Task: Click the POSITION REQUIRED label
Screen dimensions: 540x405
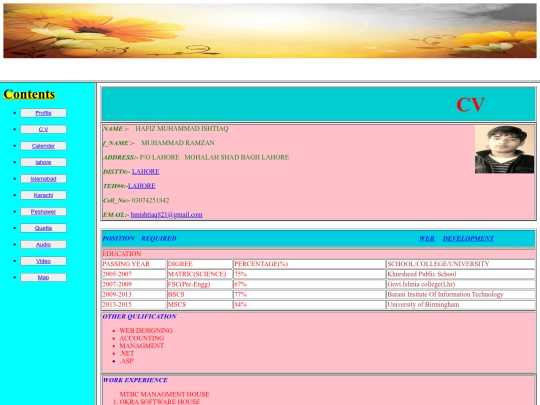Action: [139, 238]
